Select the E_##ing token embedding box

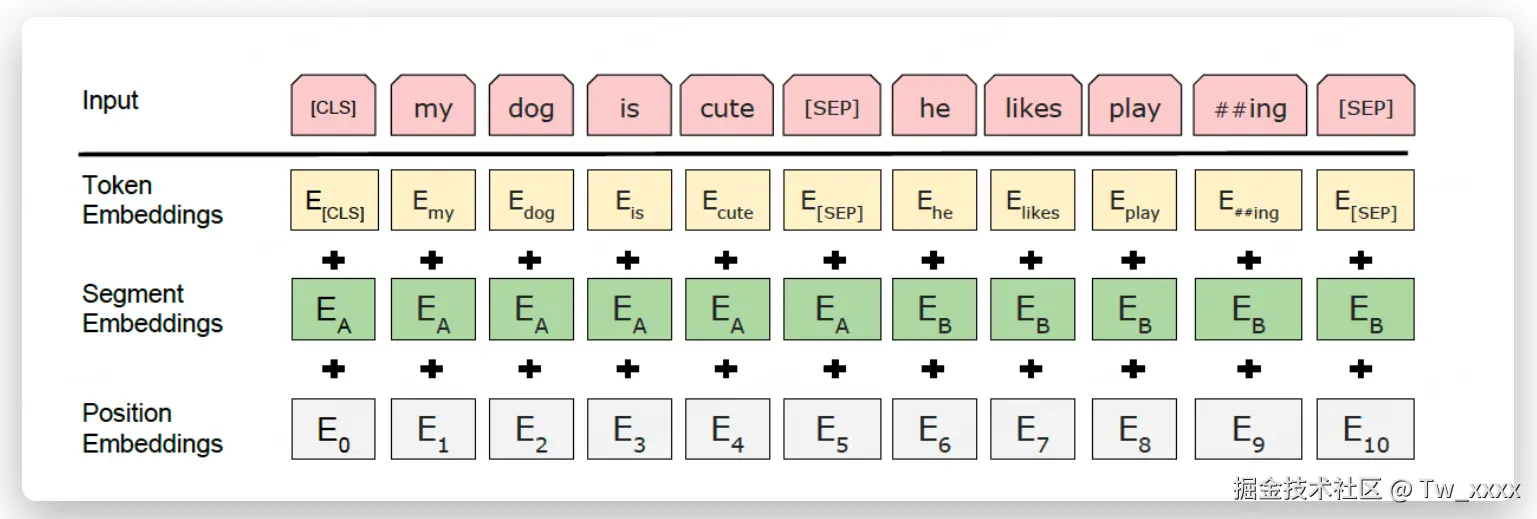[x=1249, y=200]
